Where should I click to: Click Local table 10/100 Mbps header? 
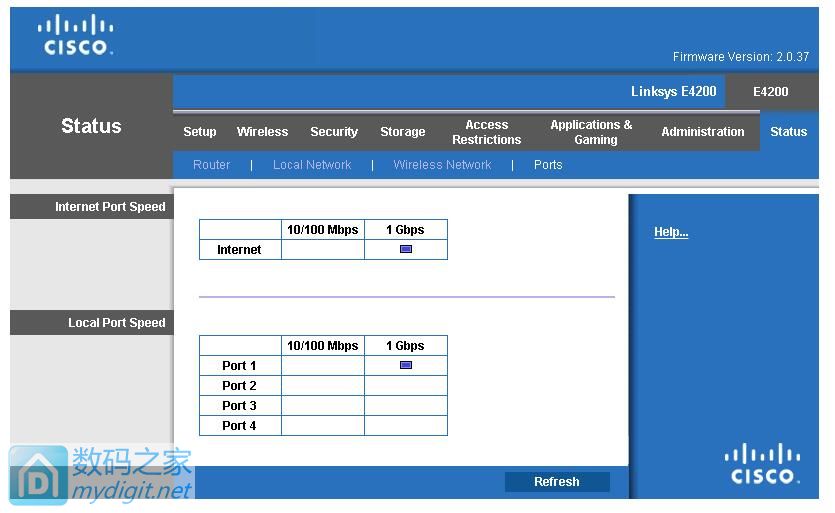coord(323,346)
